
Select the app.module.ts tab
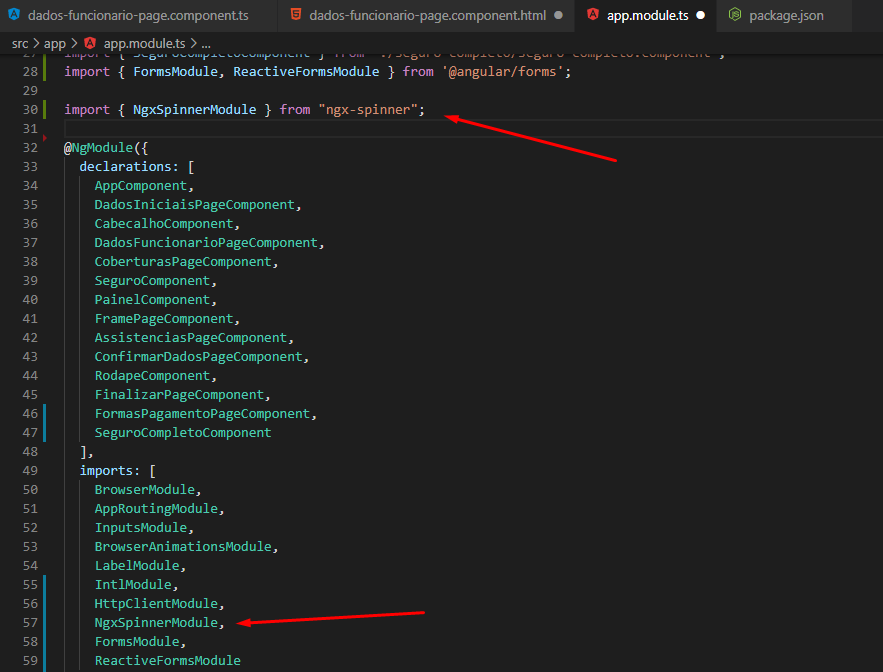(x=647, y=15)
